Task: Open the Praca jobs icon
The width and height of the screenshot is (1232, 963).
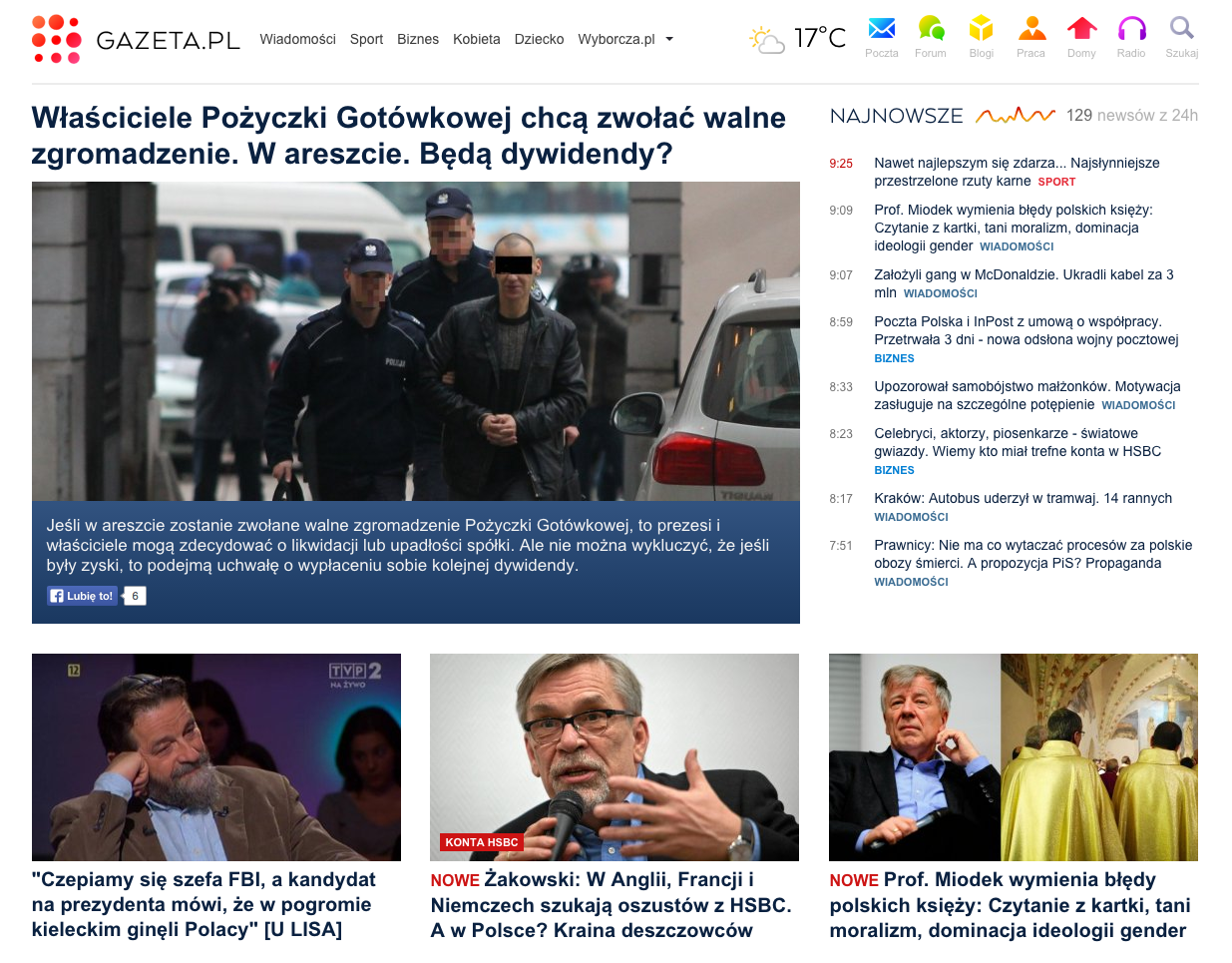Action: point(1031,28)
